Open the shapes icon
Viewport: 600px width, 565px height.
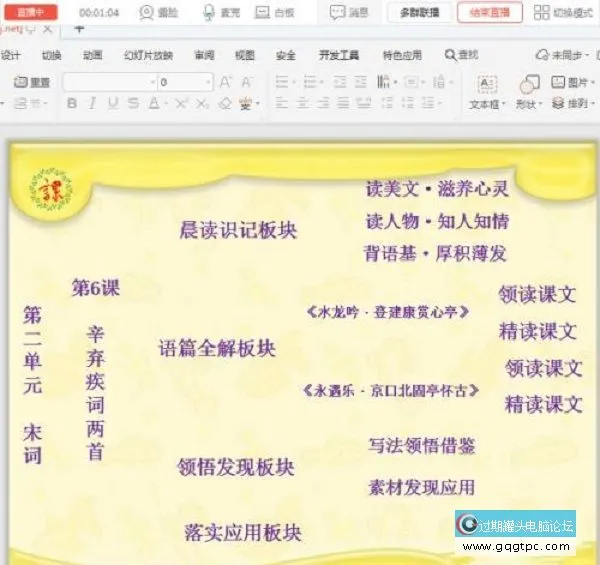(x=530, y=84)
